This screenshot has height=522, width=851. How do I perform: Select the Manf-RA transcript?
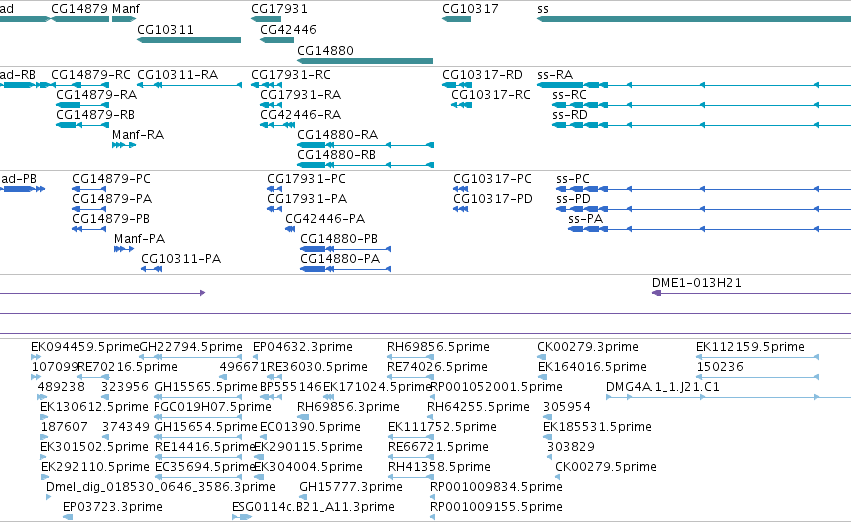click(x=138, y=135)
